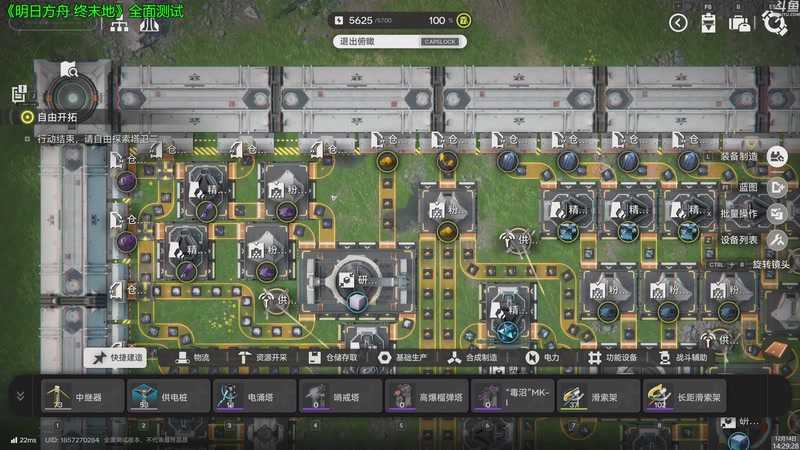
Task: Select the 中继器 relay build slot
Action: 83,396
